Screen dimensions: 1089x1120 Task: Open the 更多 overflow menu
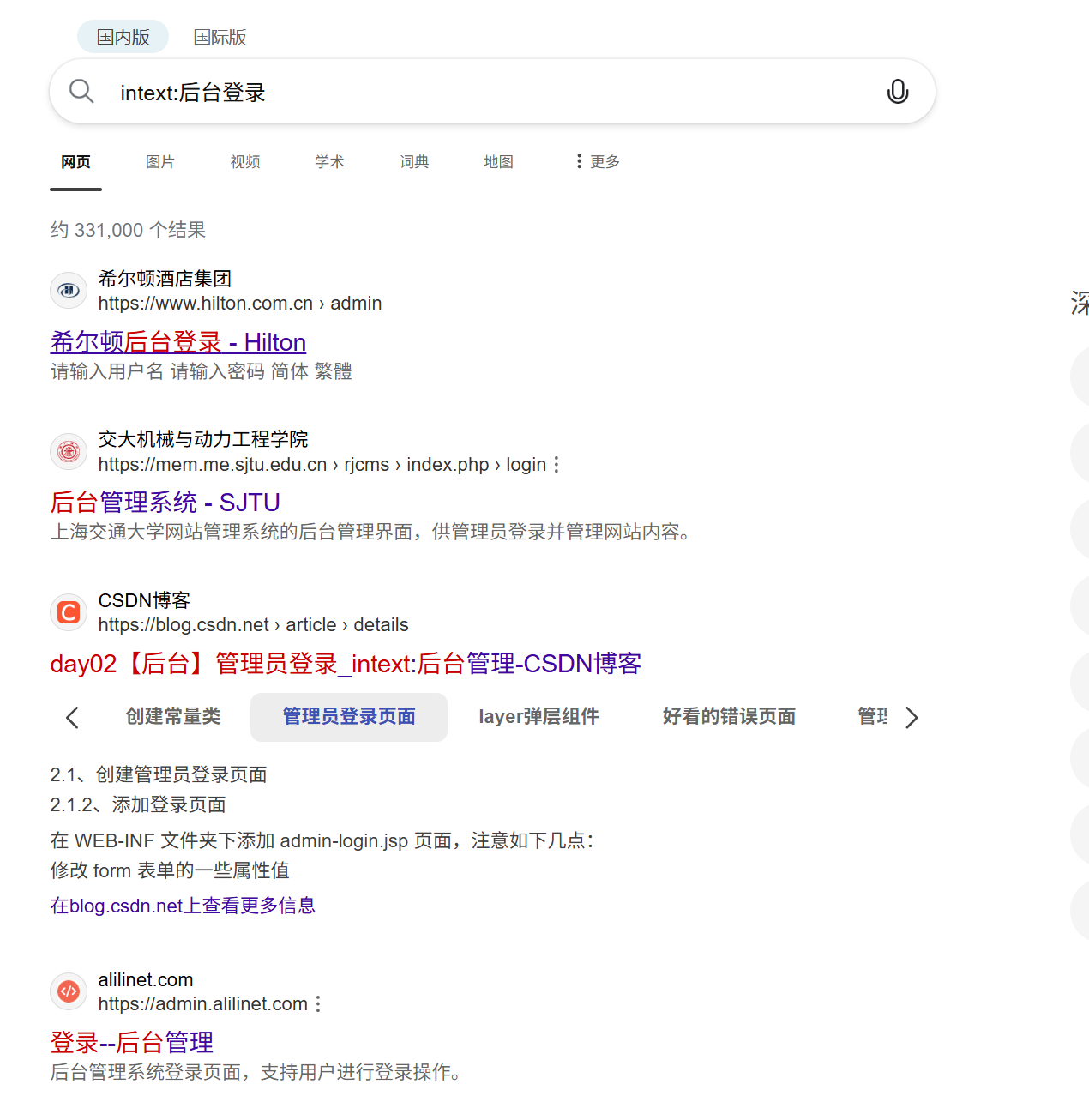[x=598, y=161]
